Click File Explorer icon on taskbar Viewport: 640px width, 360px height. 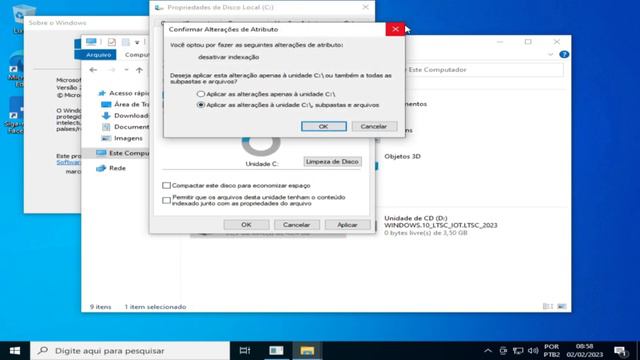coord(307,351)
